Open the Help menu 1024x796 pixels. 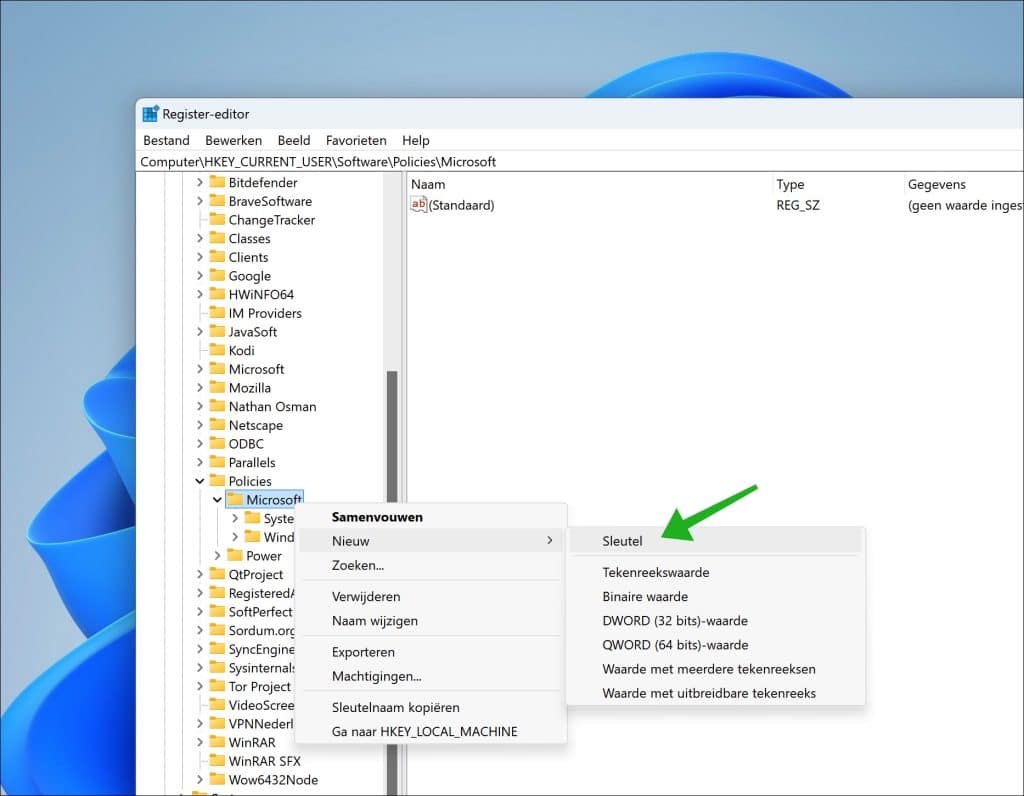(415, 140)
